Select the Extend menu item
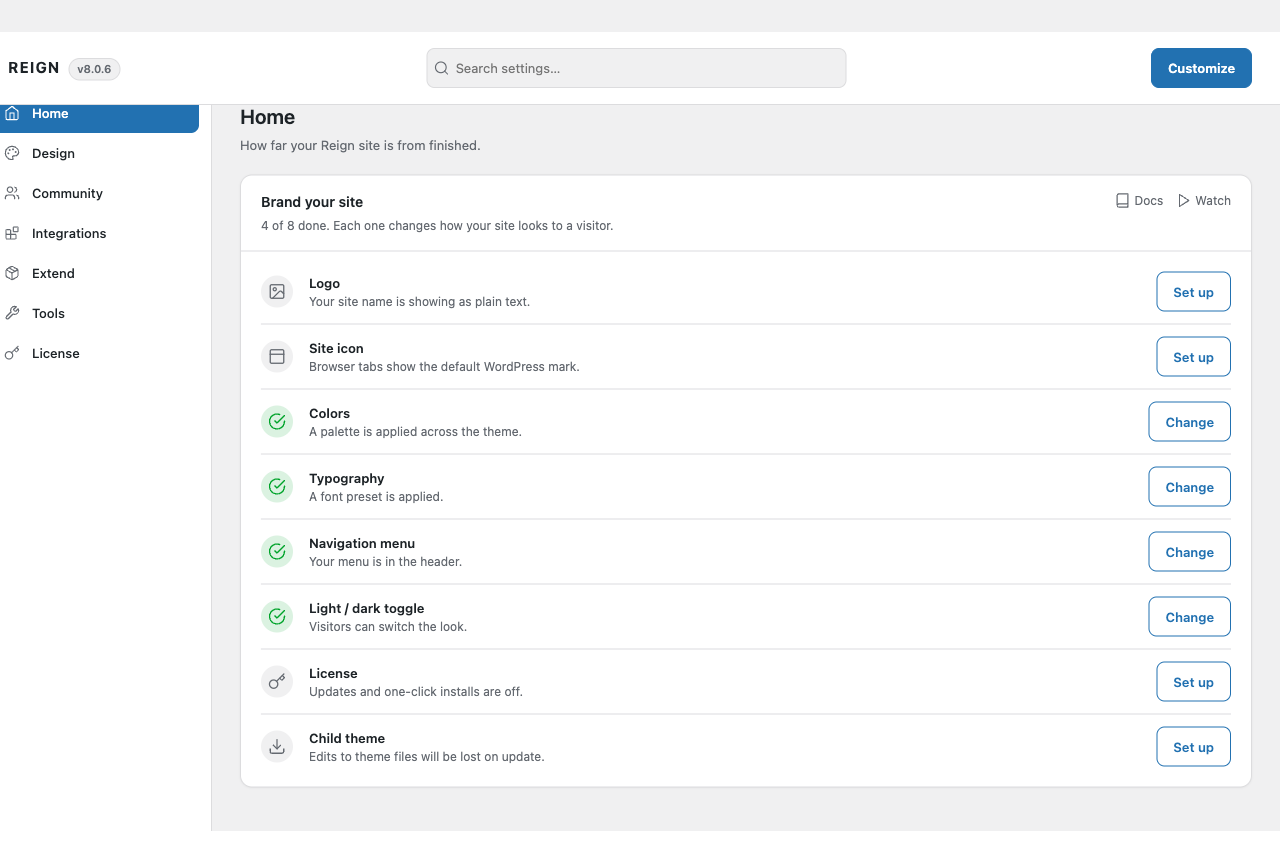 99,273
